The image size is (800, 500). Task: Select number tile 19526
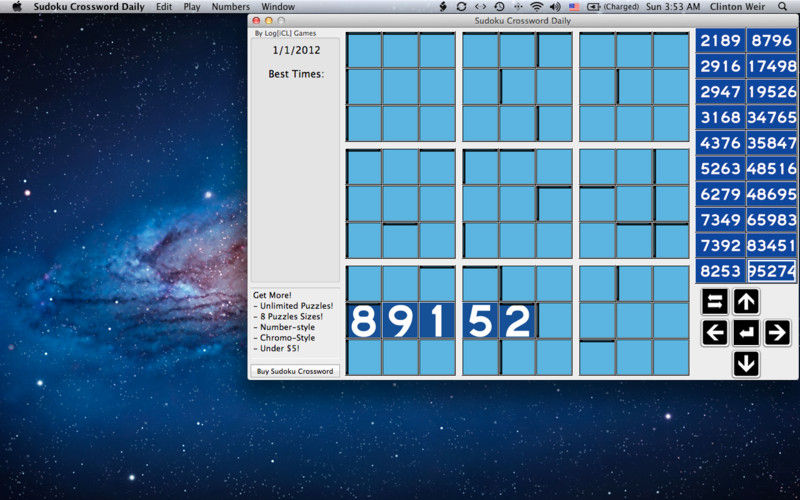coord(771,92)
